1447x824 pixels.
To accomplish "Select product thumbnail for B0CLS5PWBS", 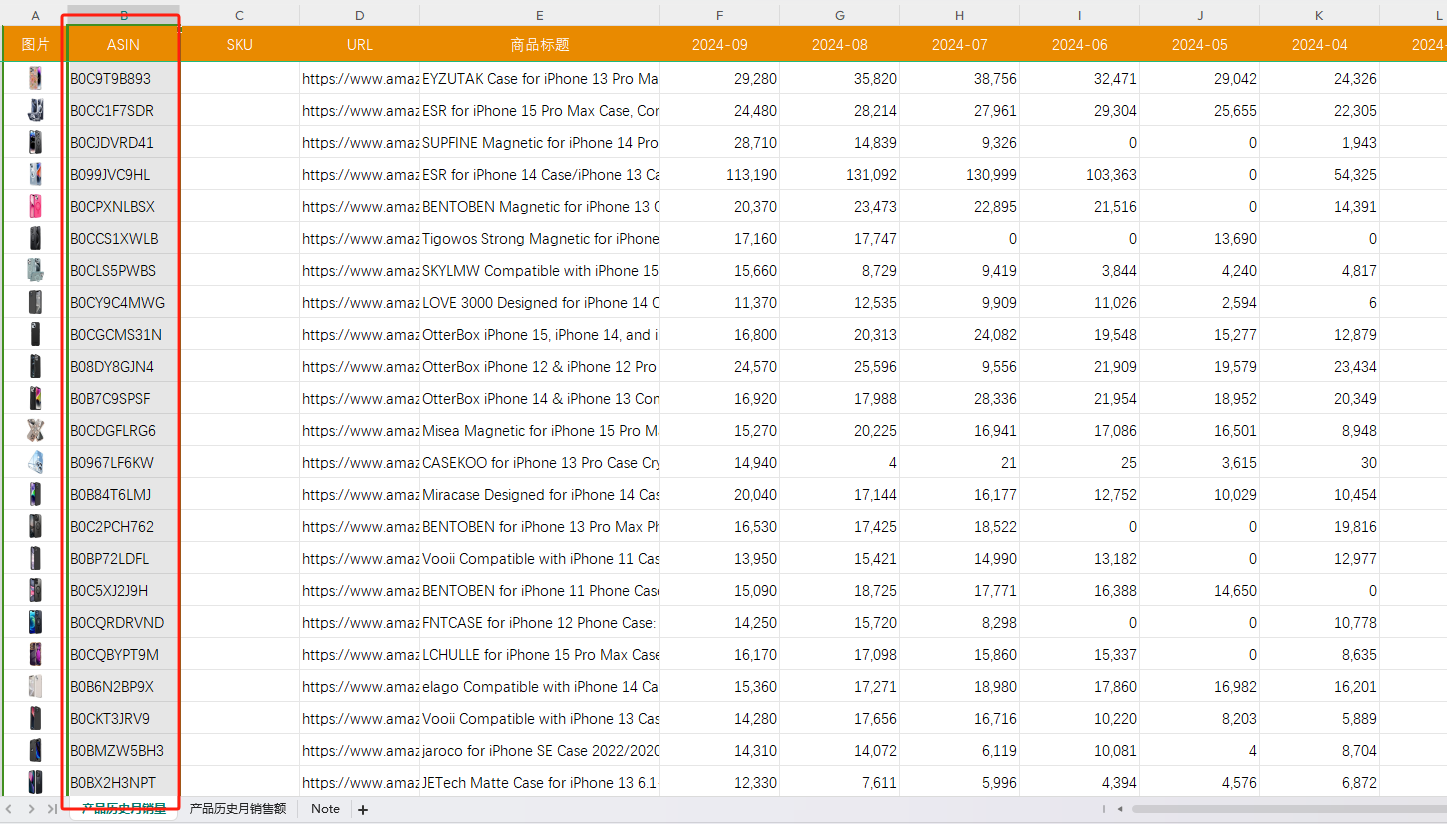I will (x=36, y=270).
